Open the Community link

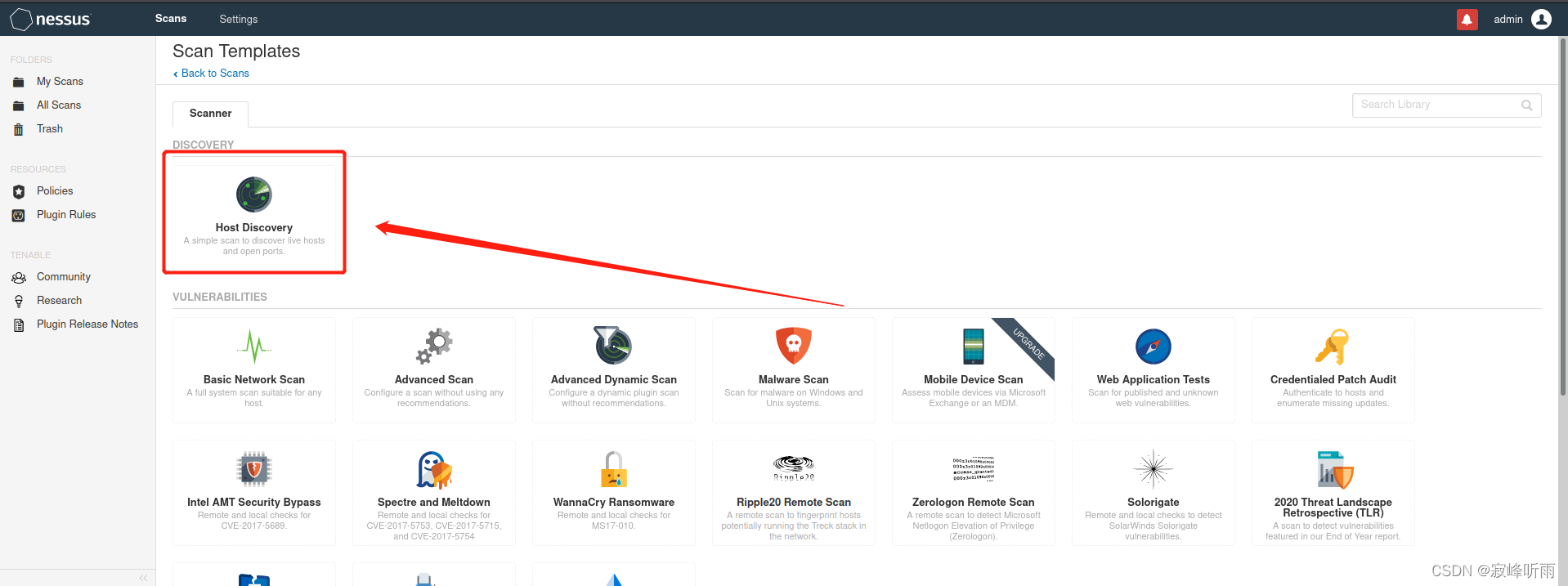point(64,277)
